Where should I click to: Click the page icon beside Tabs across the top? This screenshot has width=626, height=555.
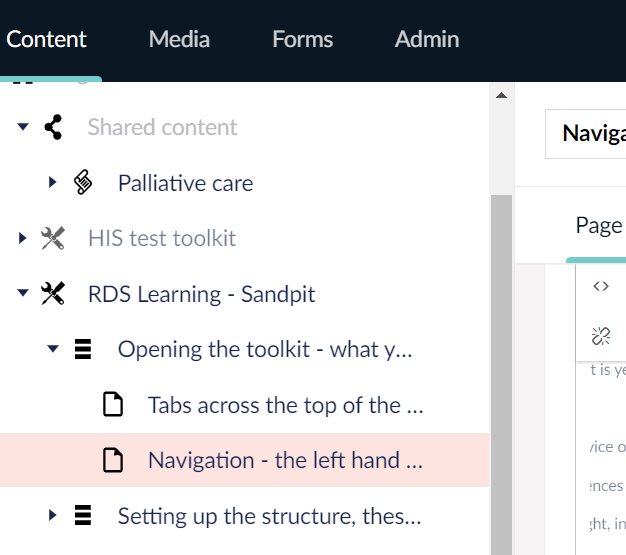(113, 405)
